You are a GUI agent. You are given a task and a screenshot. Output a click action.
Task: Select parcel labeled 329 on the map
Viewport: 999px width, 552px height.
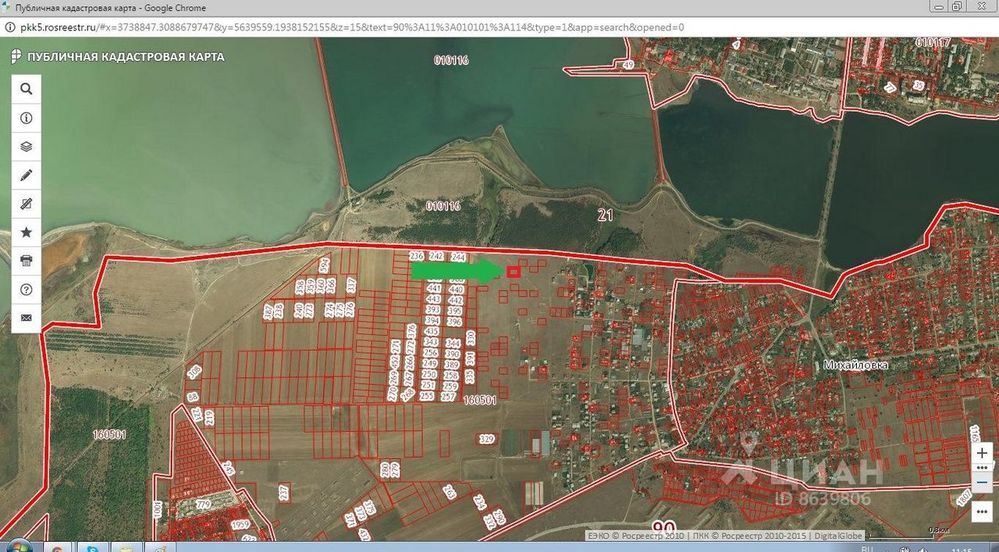click(x=487, y=439)
